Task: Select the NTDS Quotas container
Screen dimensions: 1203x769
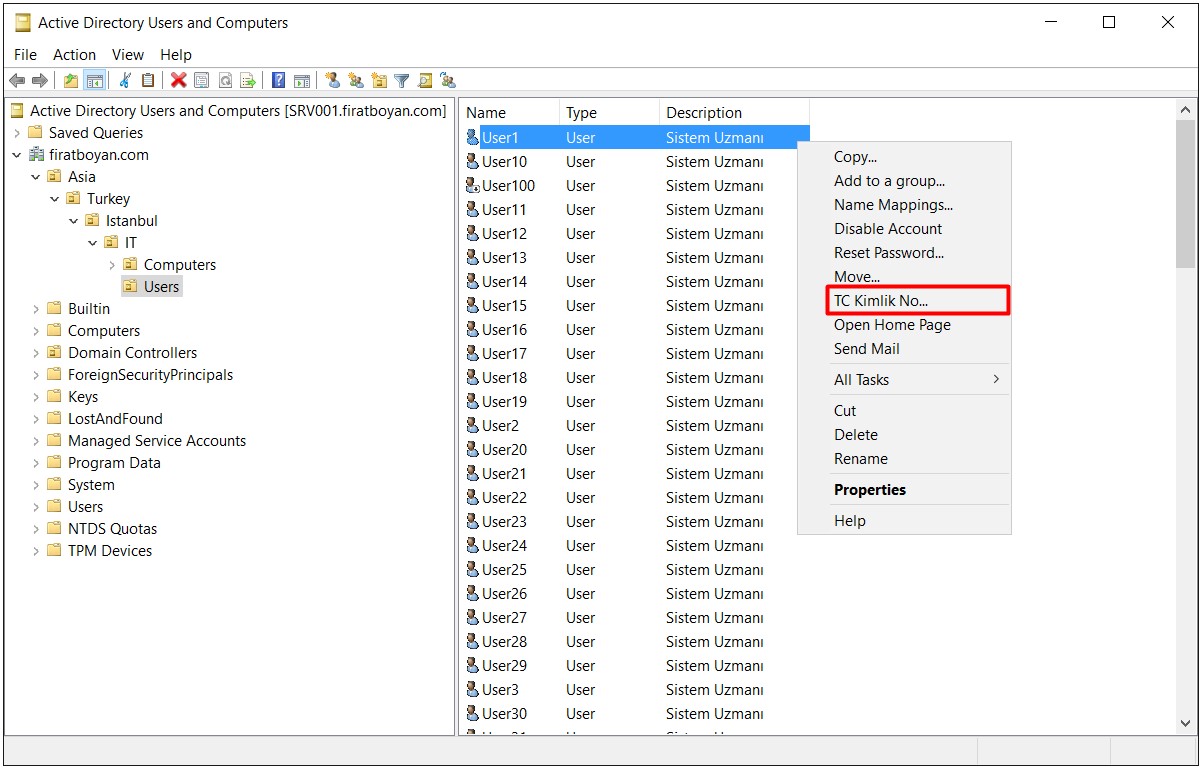Action: pos(112,528)
